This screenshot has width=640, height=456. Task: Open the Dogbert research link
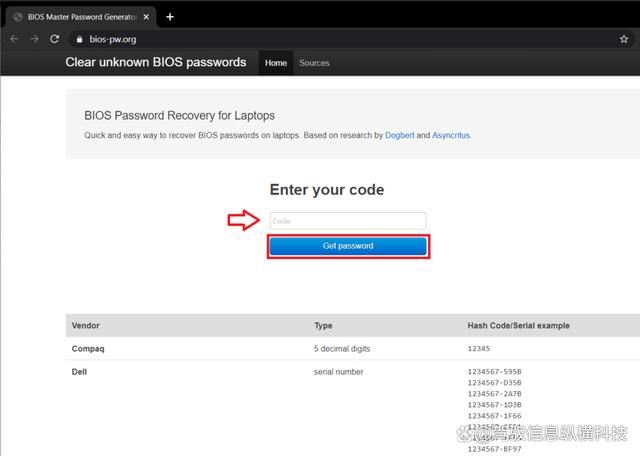pyautogui.click(x=400, y=135)
